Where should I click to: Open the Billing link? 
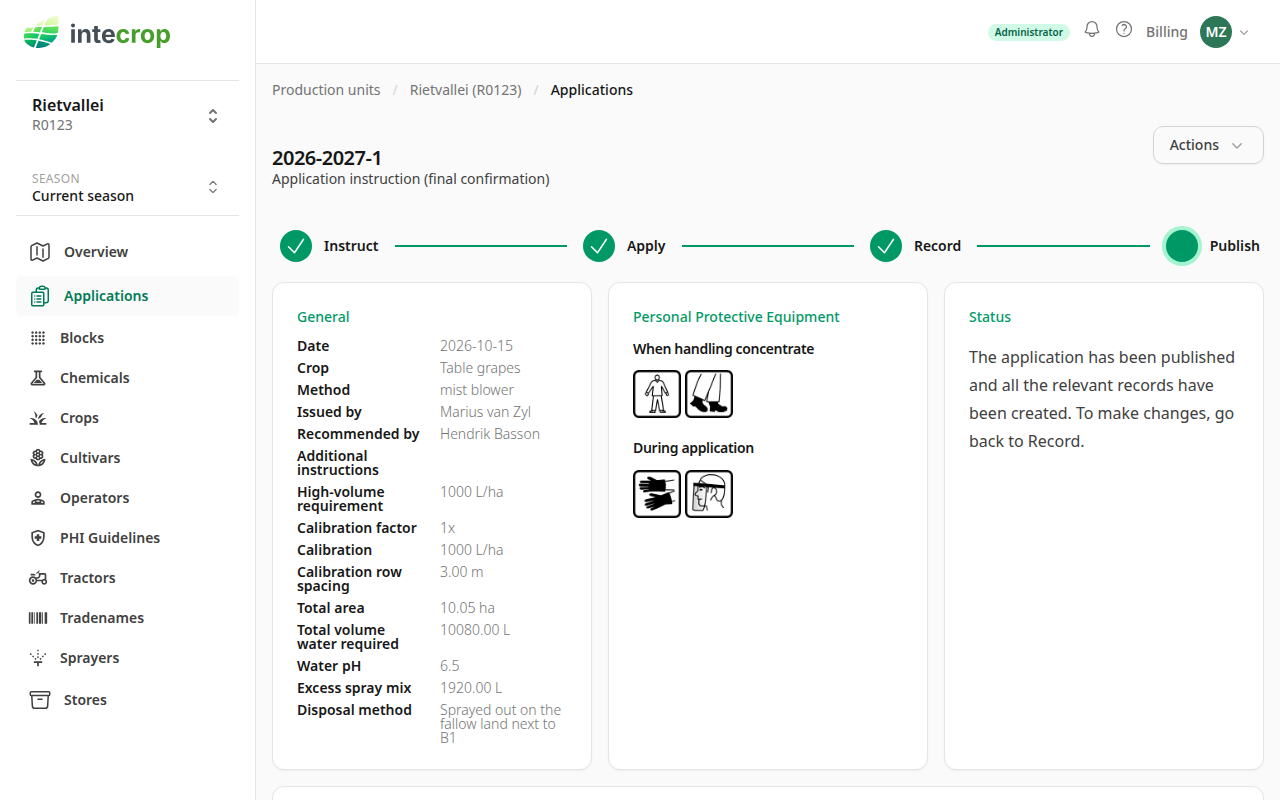tap(1167, 32)
